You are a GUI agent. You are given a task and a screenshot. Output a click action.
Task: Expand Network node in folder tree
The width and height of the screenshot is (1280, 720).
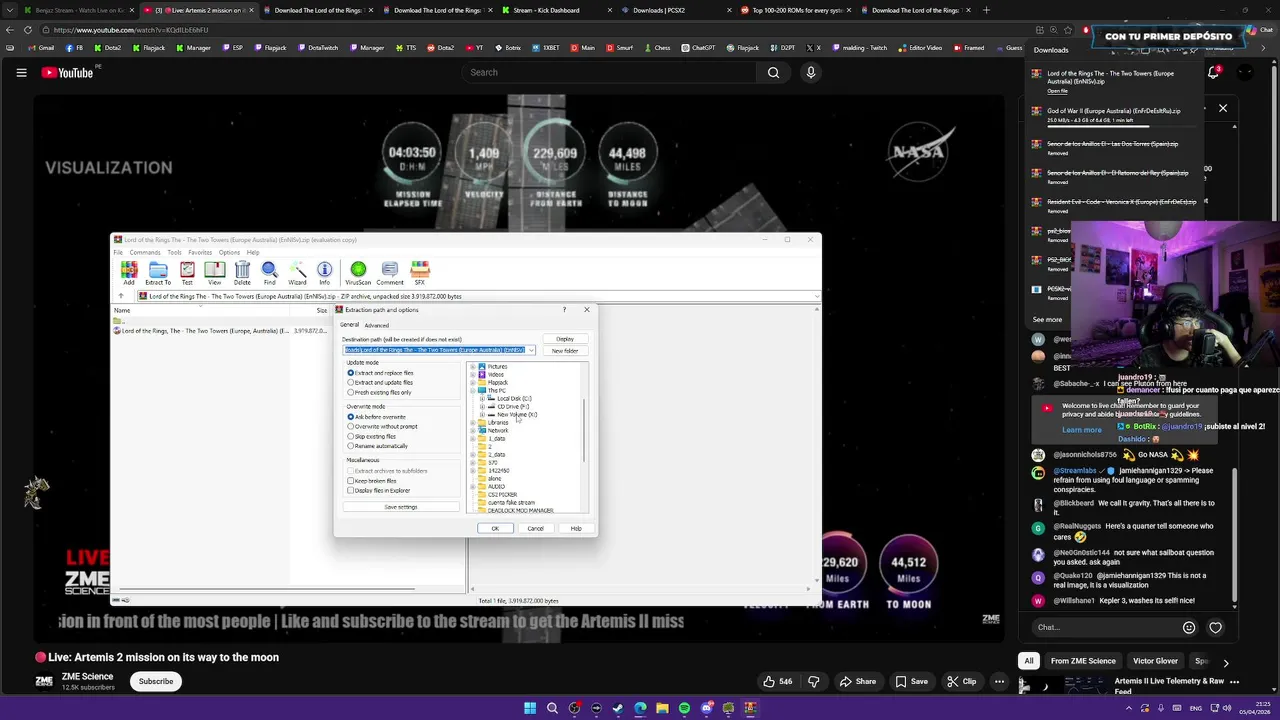[x=473, y=431]
